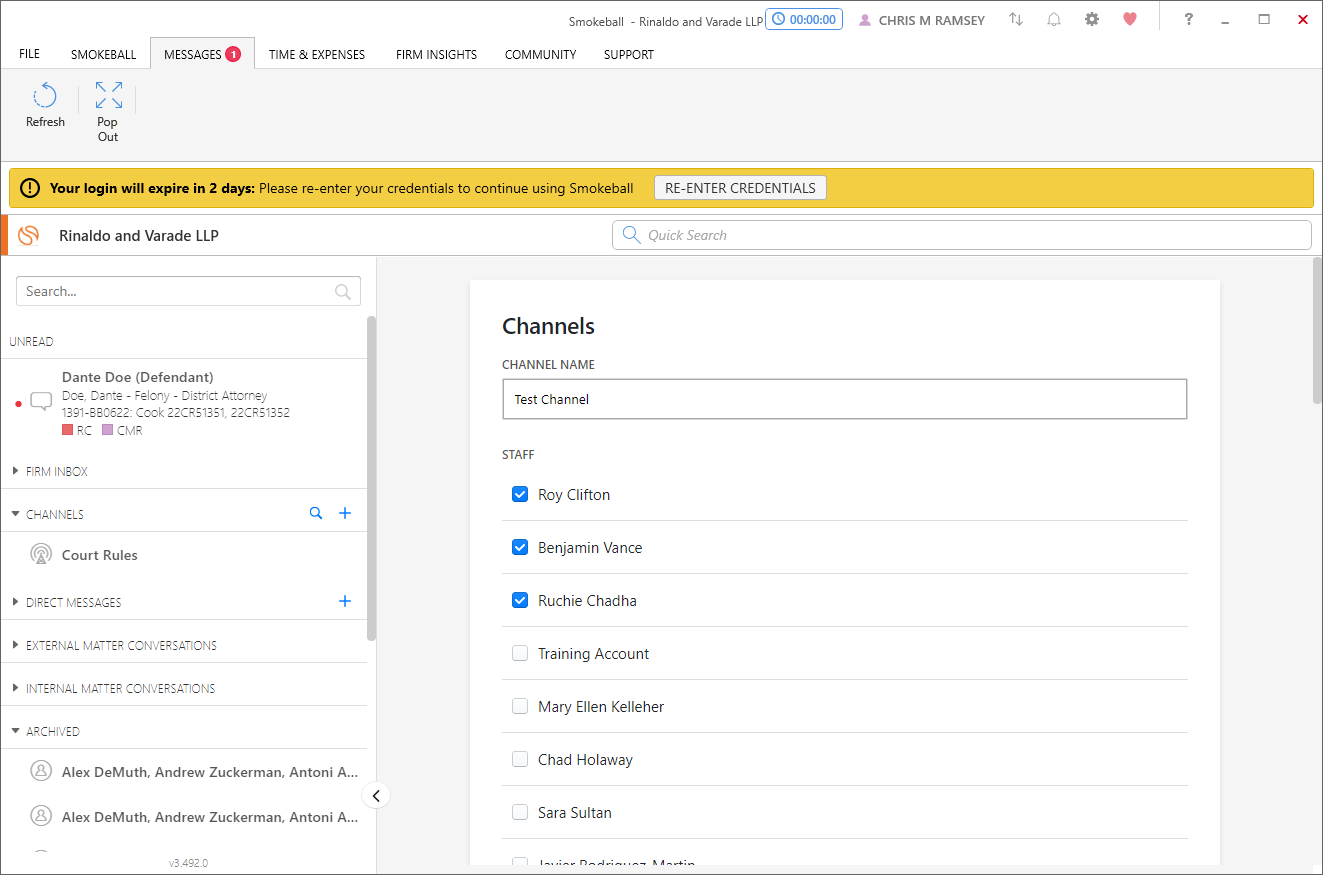Click the Pop Out icon
The image size is (1323, 875).
(108, 96)
